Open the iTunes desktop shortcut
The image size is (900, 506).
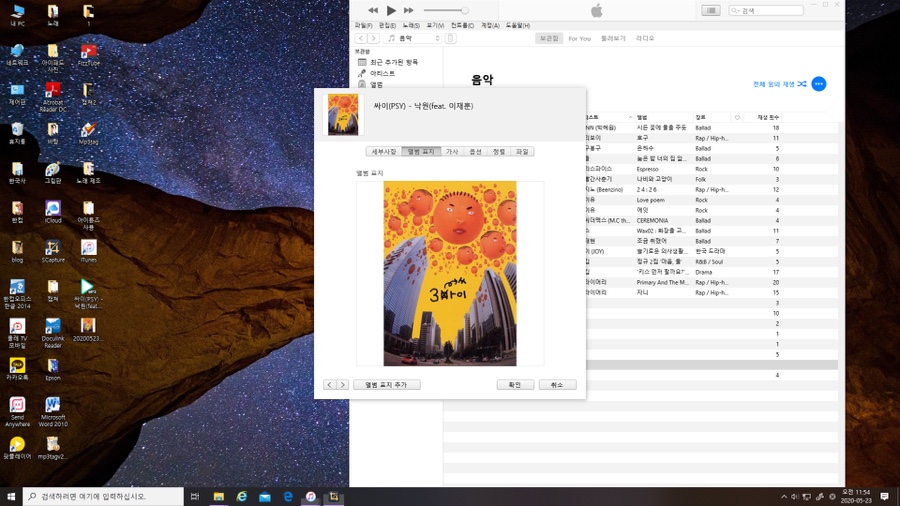(x=88, y=251)
